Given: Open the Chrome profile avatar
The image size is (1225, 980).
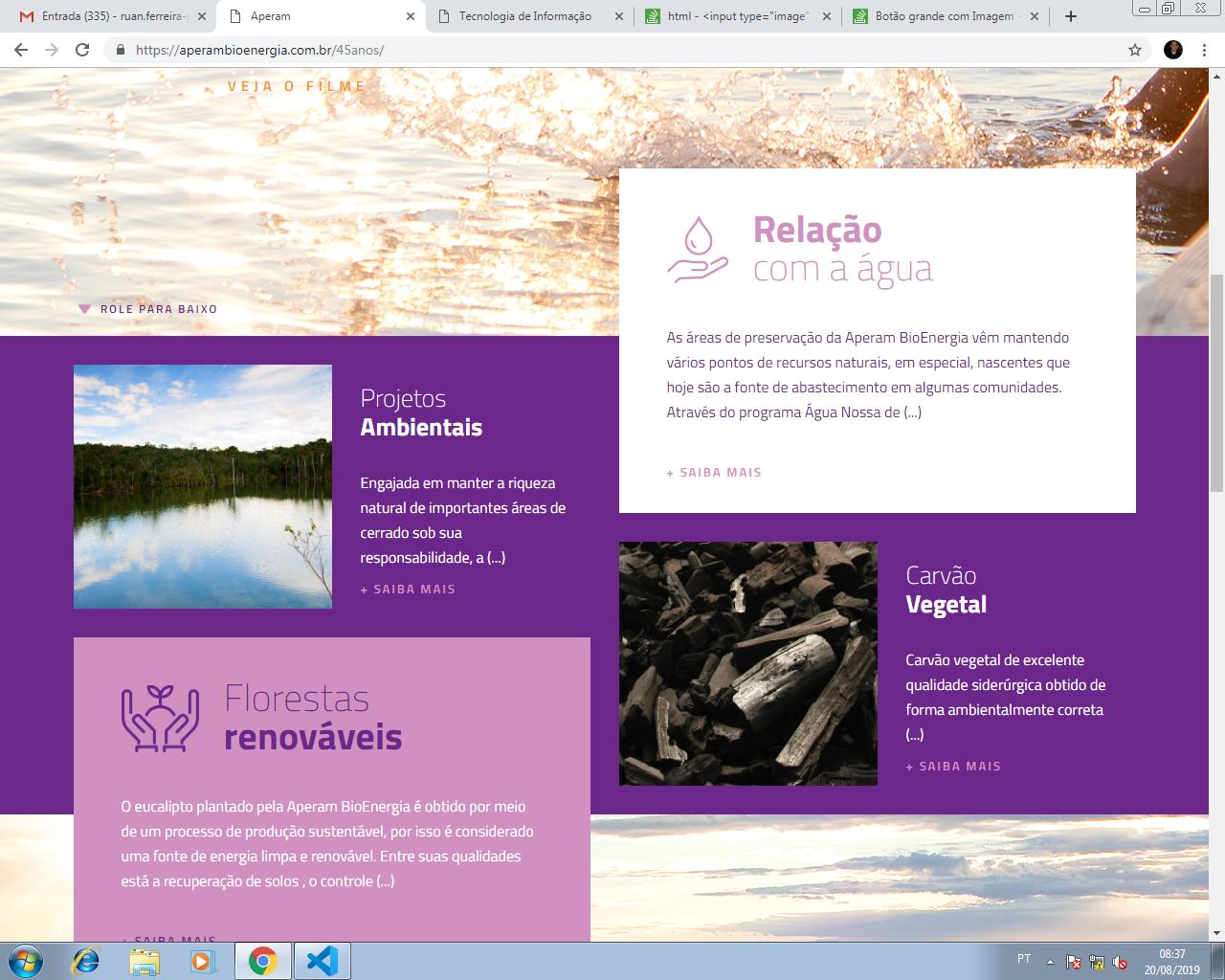Looking at the screenshot, I should coord(1173,50).
